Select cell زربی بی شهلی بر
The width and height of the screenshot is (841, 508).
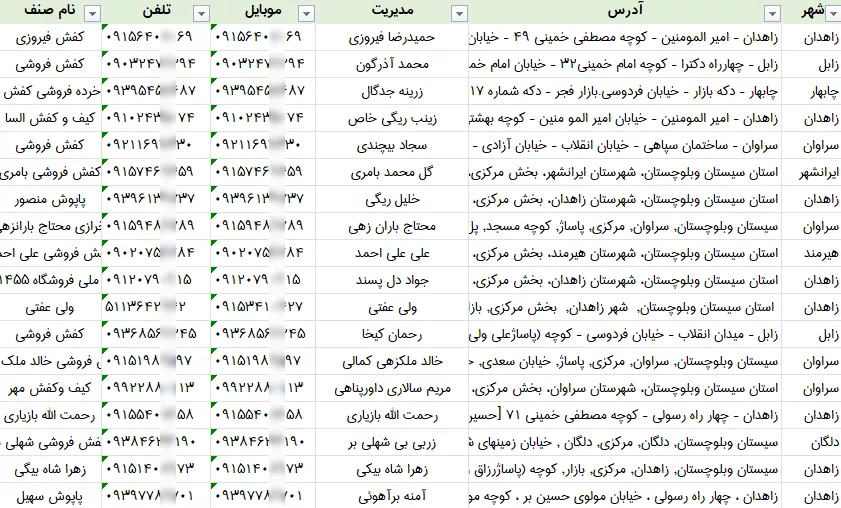(x=392, y=443)
